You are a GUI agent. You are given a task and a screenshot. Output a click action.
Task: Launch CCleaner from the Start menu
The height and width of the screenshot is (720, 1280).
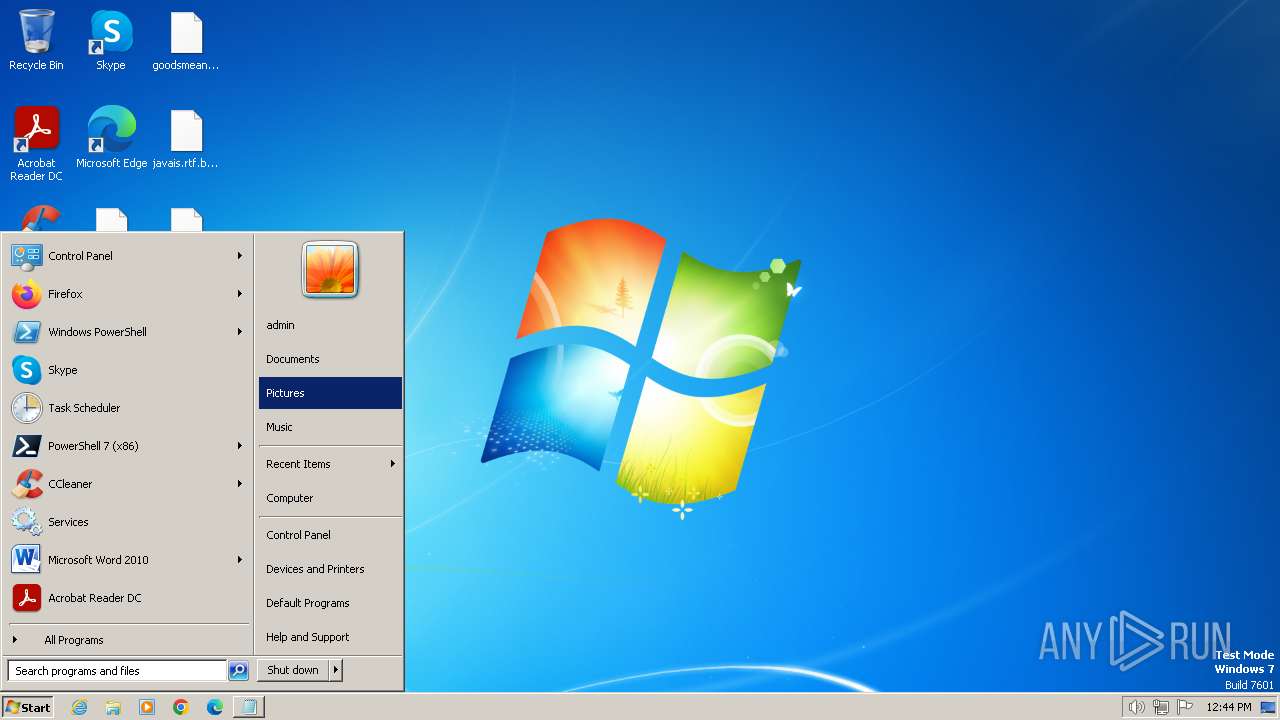(128, 484)
